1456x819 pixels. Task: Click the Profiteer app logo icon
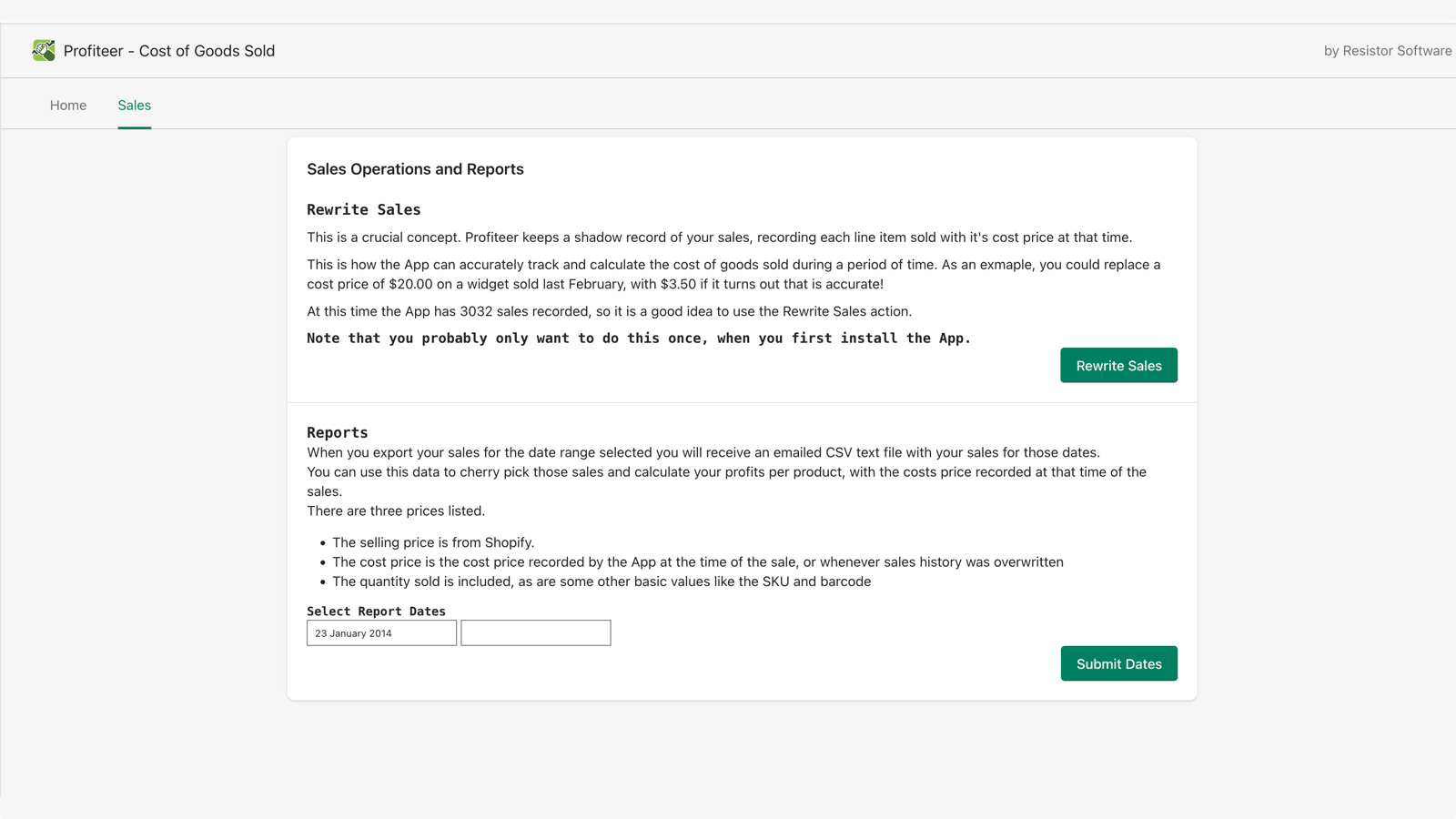pos(43,50)
